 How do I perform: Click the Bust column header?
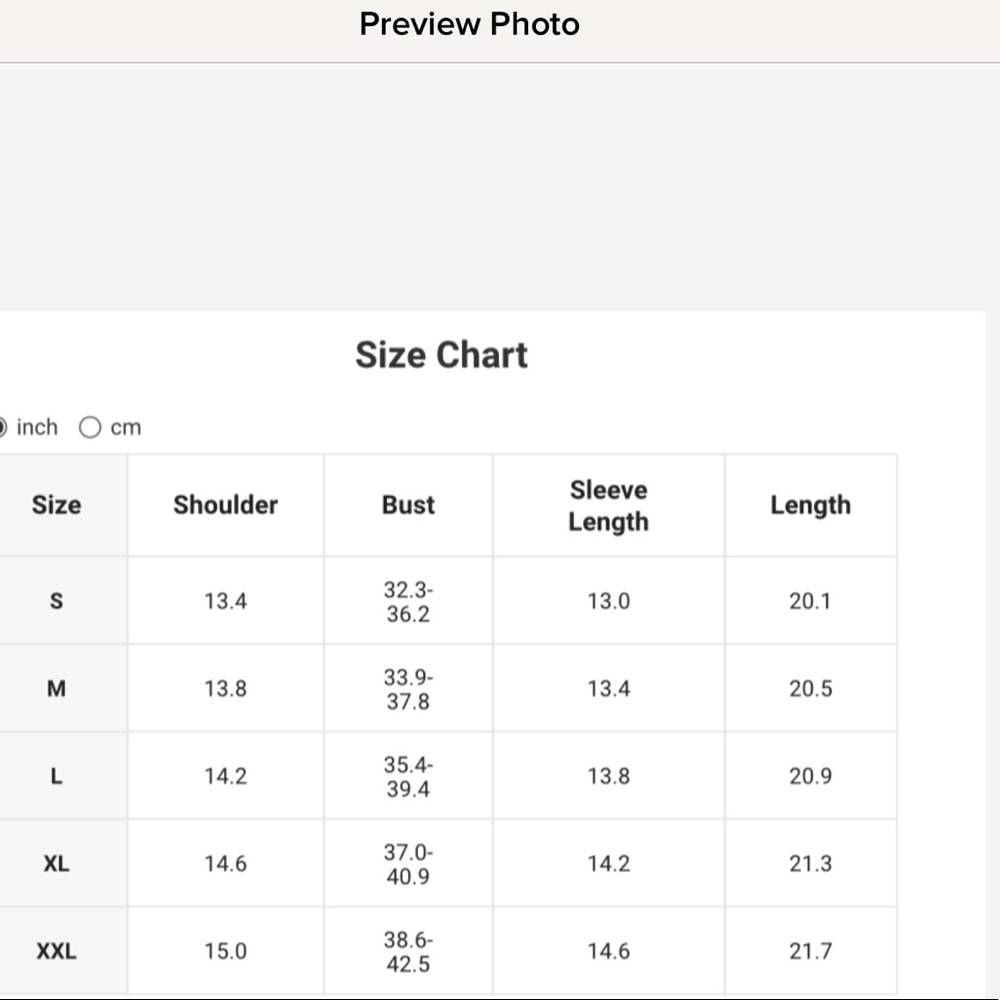coord(408,505)
